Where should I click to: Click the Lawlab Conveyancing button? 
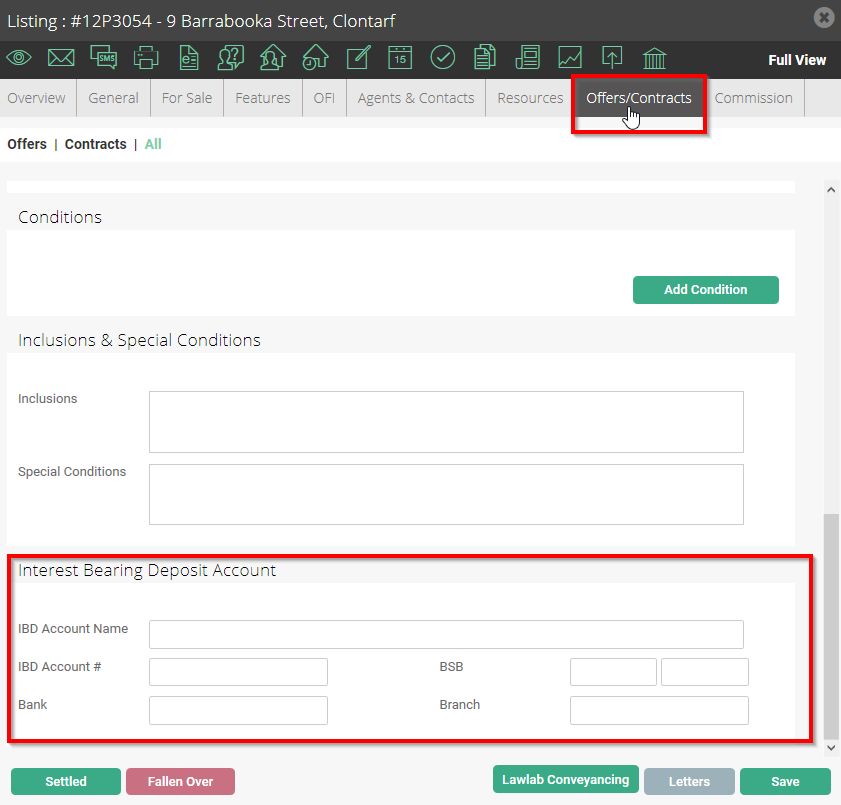[566, 779]
